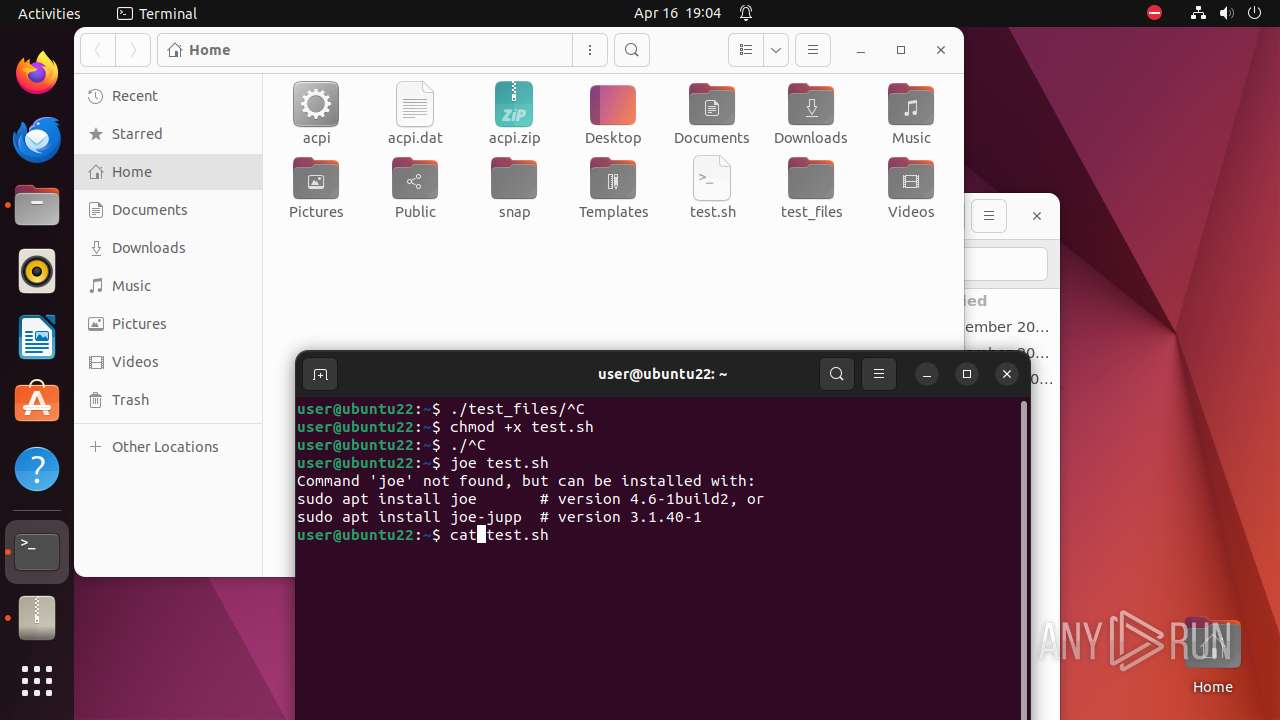Open the volume system tray icon

[x=1226, y=13]
